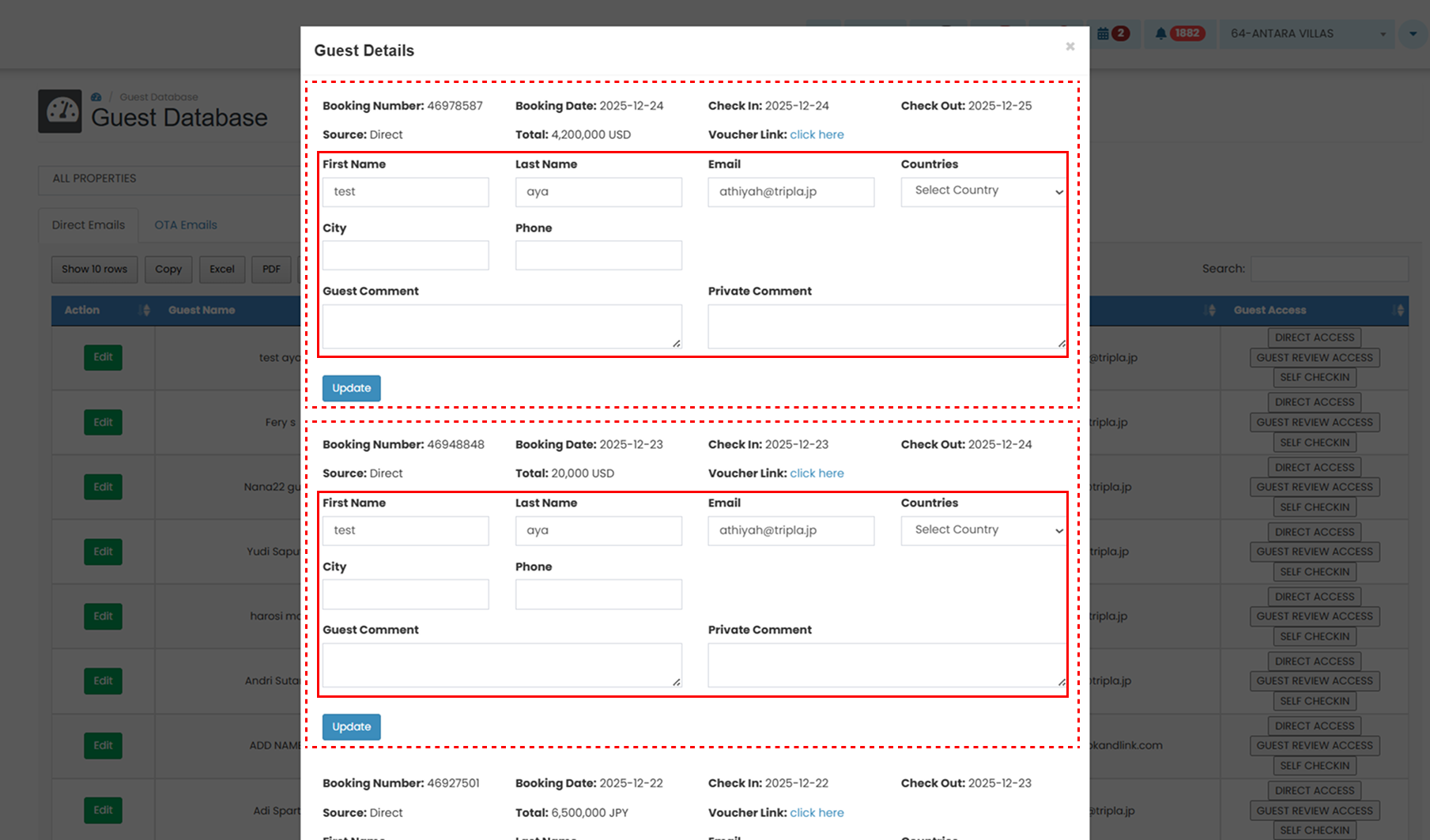Screen dimensions: 1430x840
Task: Open the second booking's Countries dropdown
Action: coord(983,530)
